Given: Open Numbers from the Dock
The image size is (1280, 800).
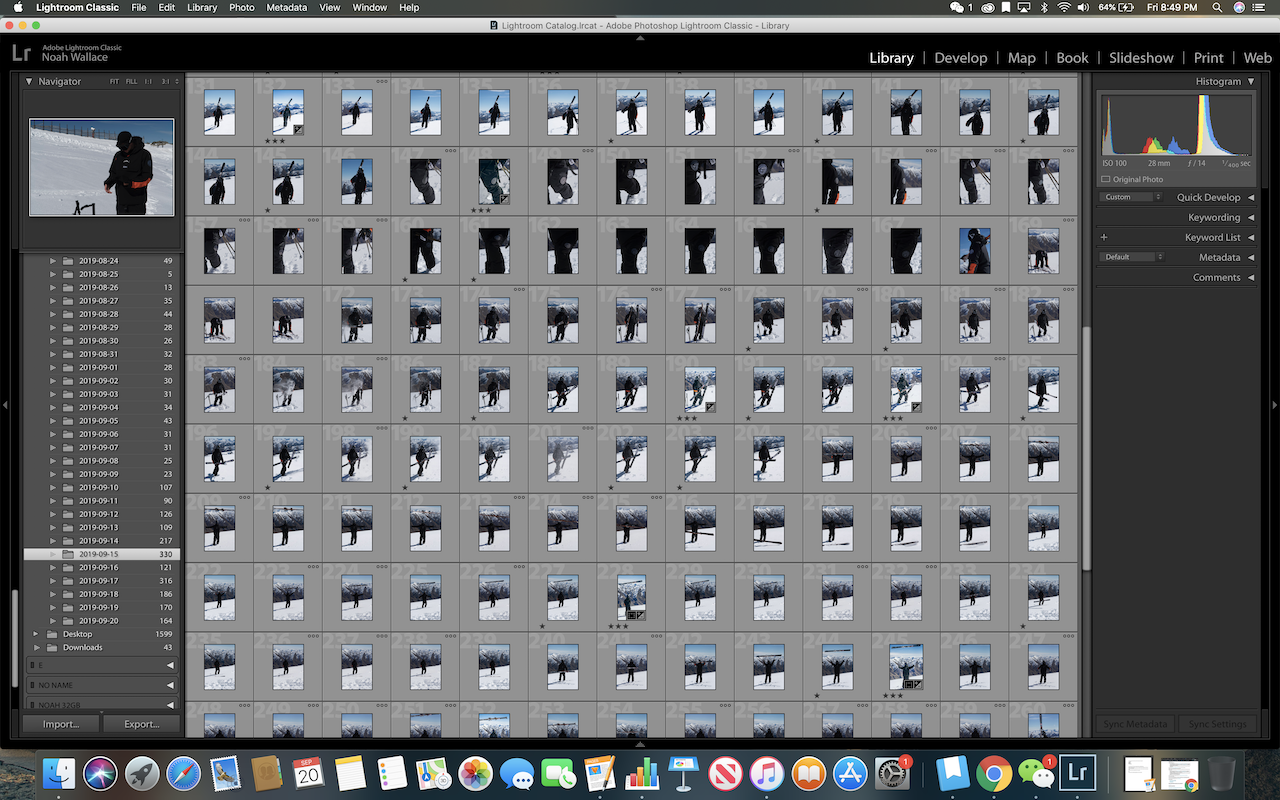Looking at the screenshot, I should pyautogui.click(x=641, y=773).
